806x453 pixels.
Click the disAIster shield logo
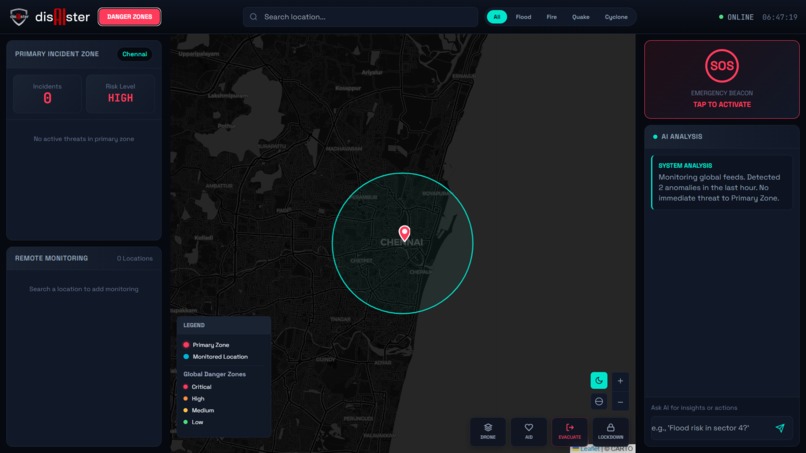point(19,17)
